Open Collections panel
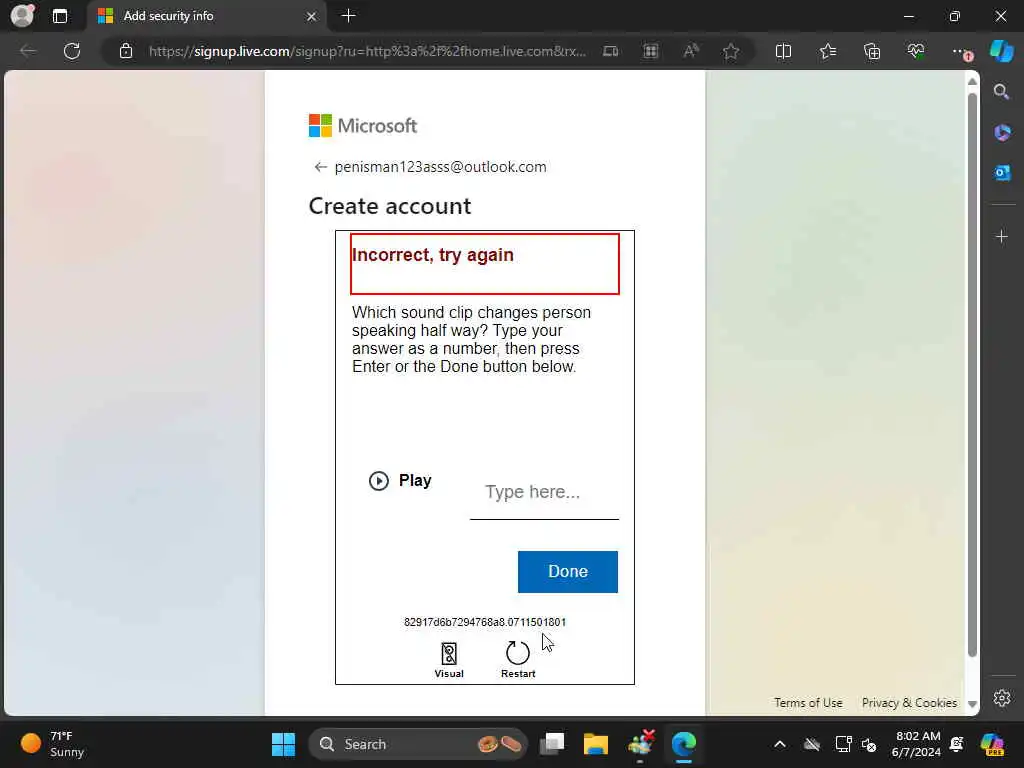 point(872,51)
